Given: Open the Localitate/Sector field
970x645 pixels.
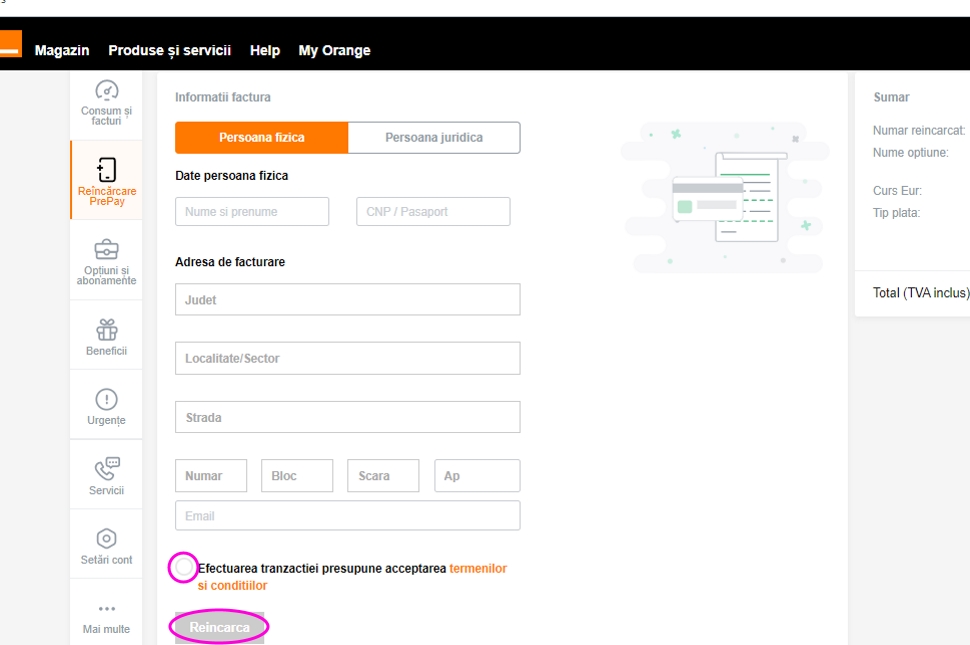Looking at the screenshot, I should (x=347, y=358).
